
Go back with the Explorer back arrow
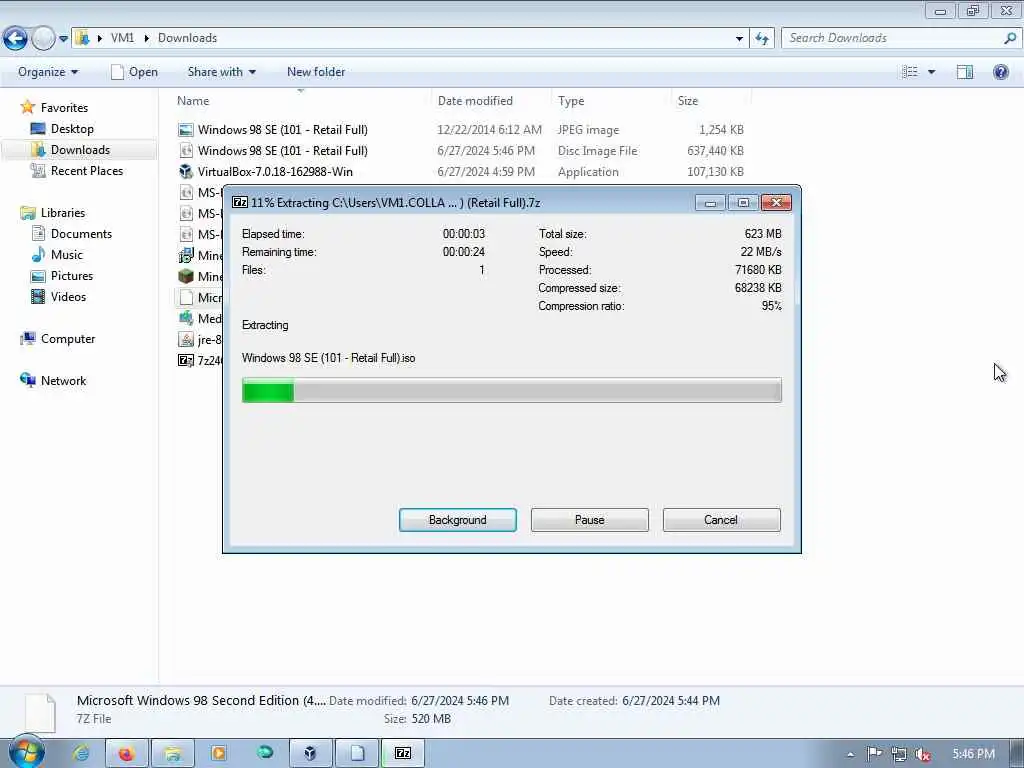click(16, 39)
